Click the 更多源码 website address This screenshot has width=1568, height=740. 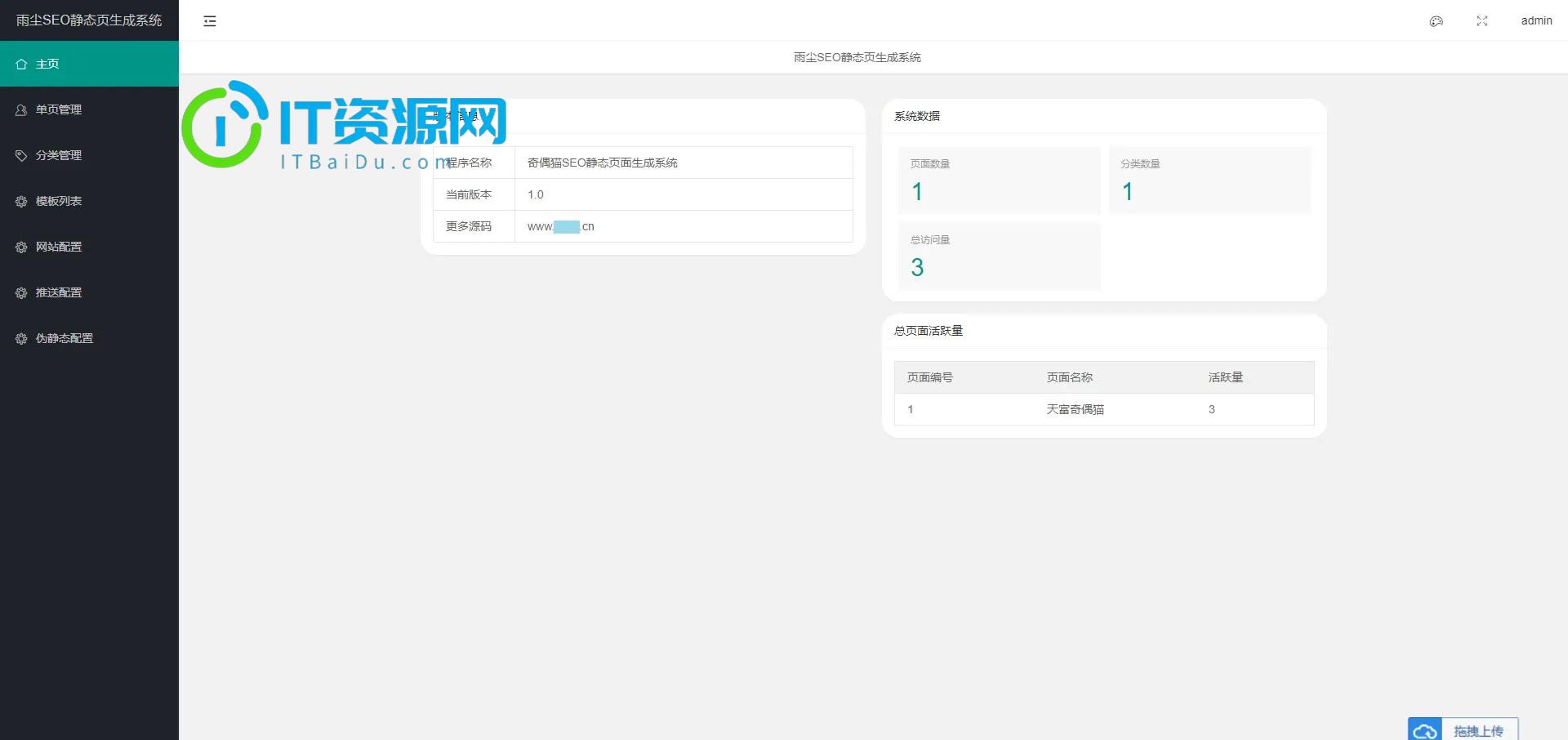561,226
